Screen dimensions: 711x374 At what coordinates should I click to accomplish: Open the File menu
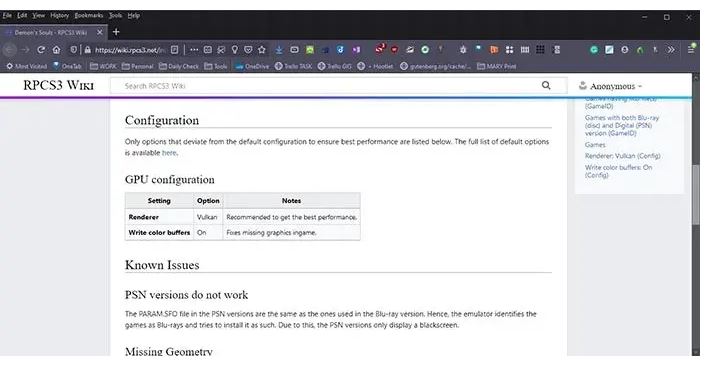pyautogui.click(x=7, y=15)
